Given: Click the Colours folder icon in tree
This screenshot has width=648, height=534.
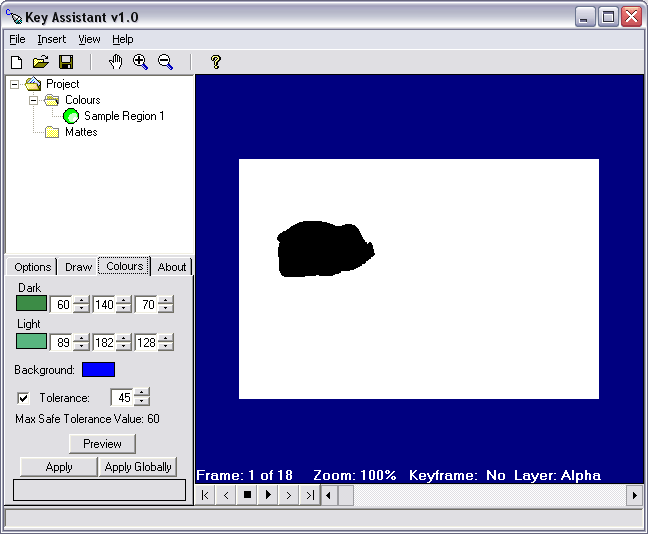Looking at the screenshot, I should coord(52,100).
